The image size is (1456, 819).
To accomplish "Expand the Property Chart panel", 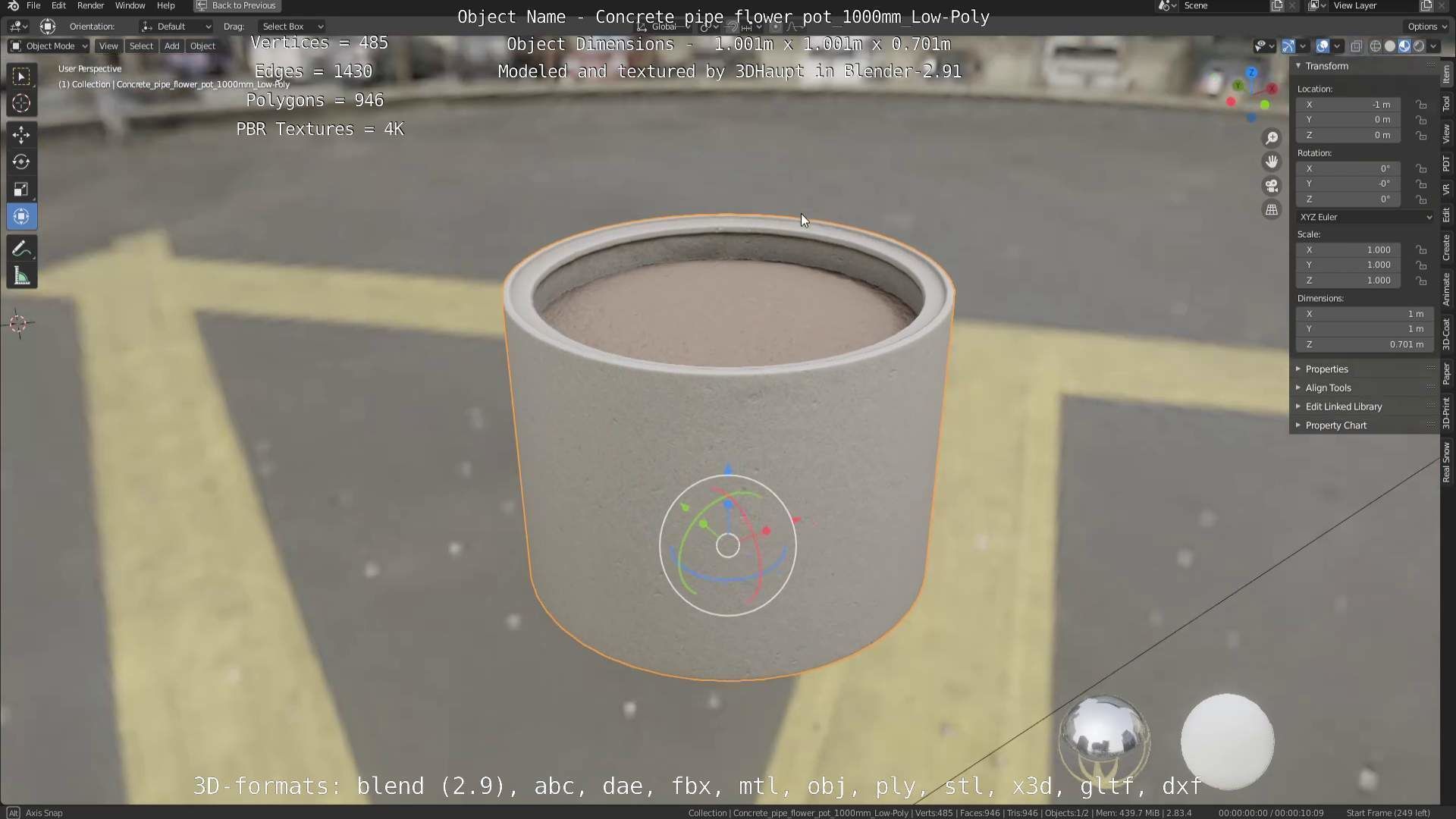I will tap(1335, 425).
